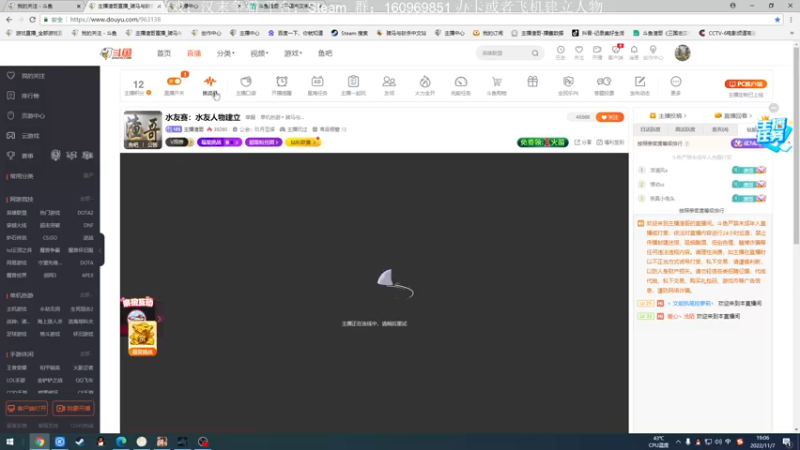Click the grey minus circle above the chat panel
The image size is (800, 450).
[x=773, y=108]
